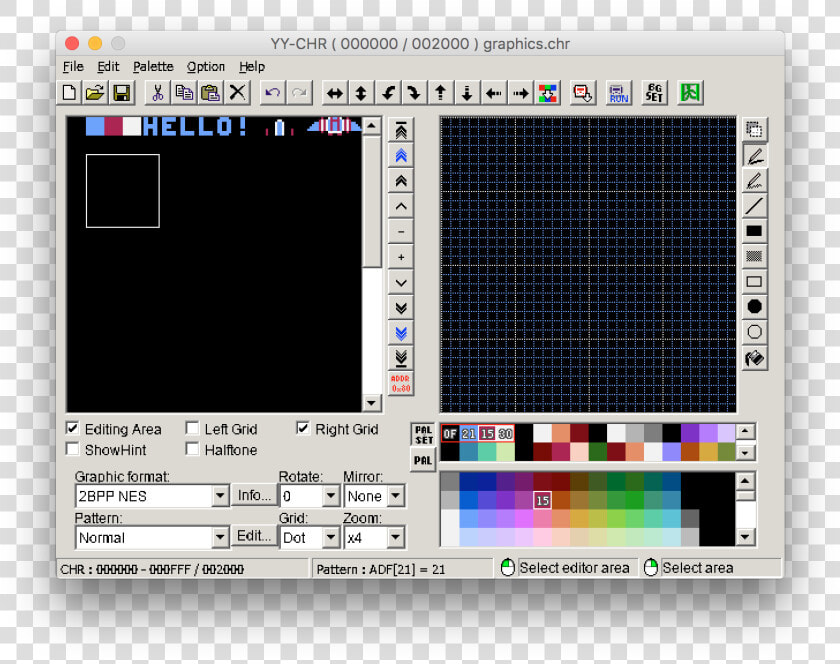Save file with the floppy disk icon

coord(122,93)
